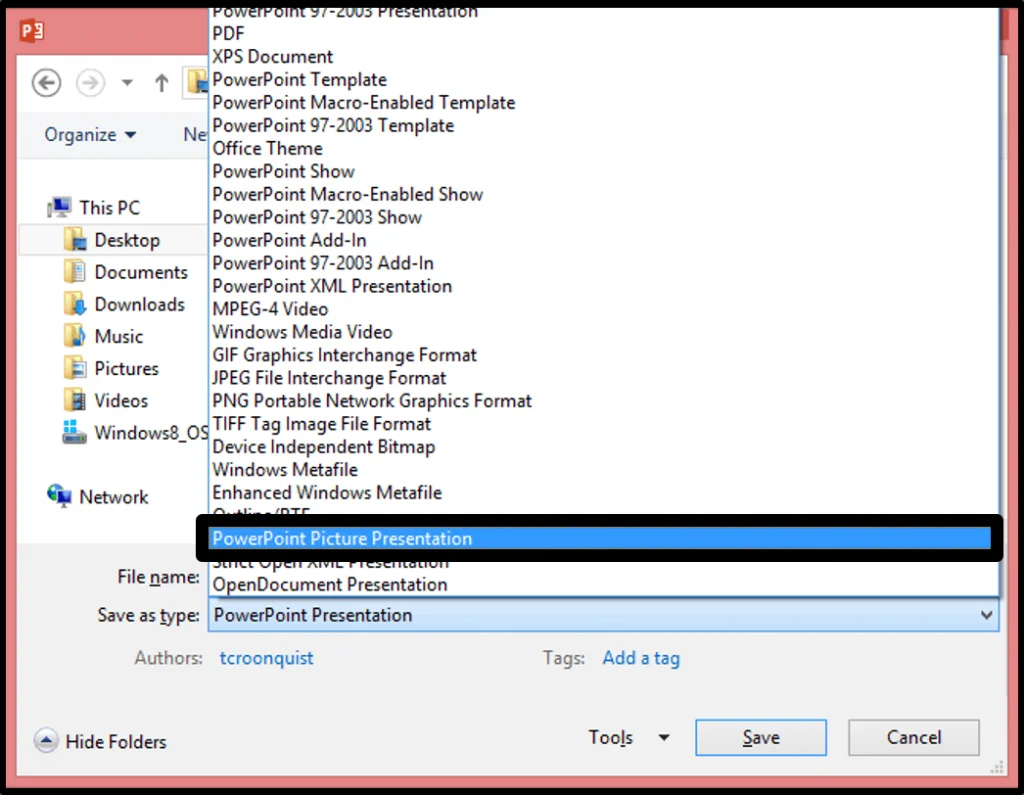The width and height of the screenshot is (1024, 795).
Task: Click the Forward navigation arrow
Action: click(90, 83)
